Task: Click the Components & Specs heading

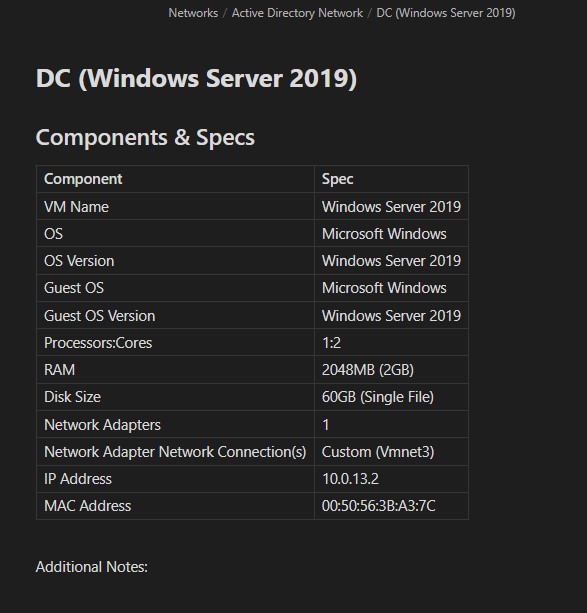Action: (x=145, y=138)
